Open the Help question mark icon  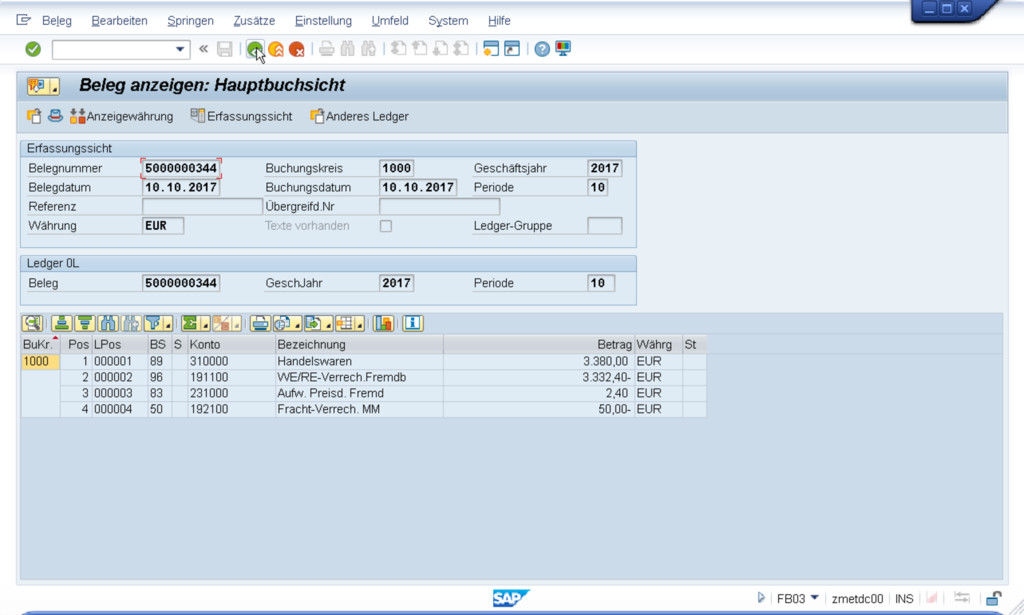[542, 49]
